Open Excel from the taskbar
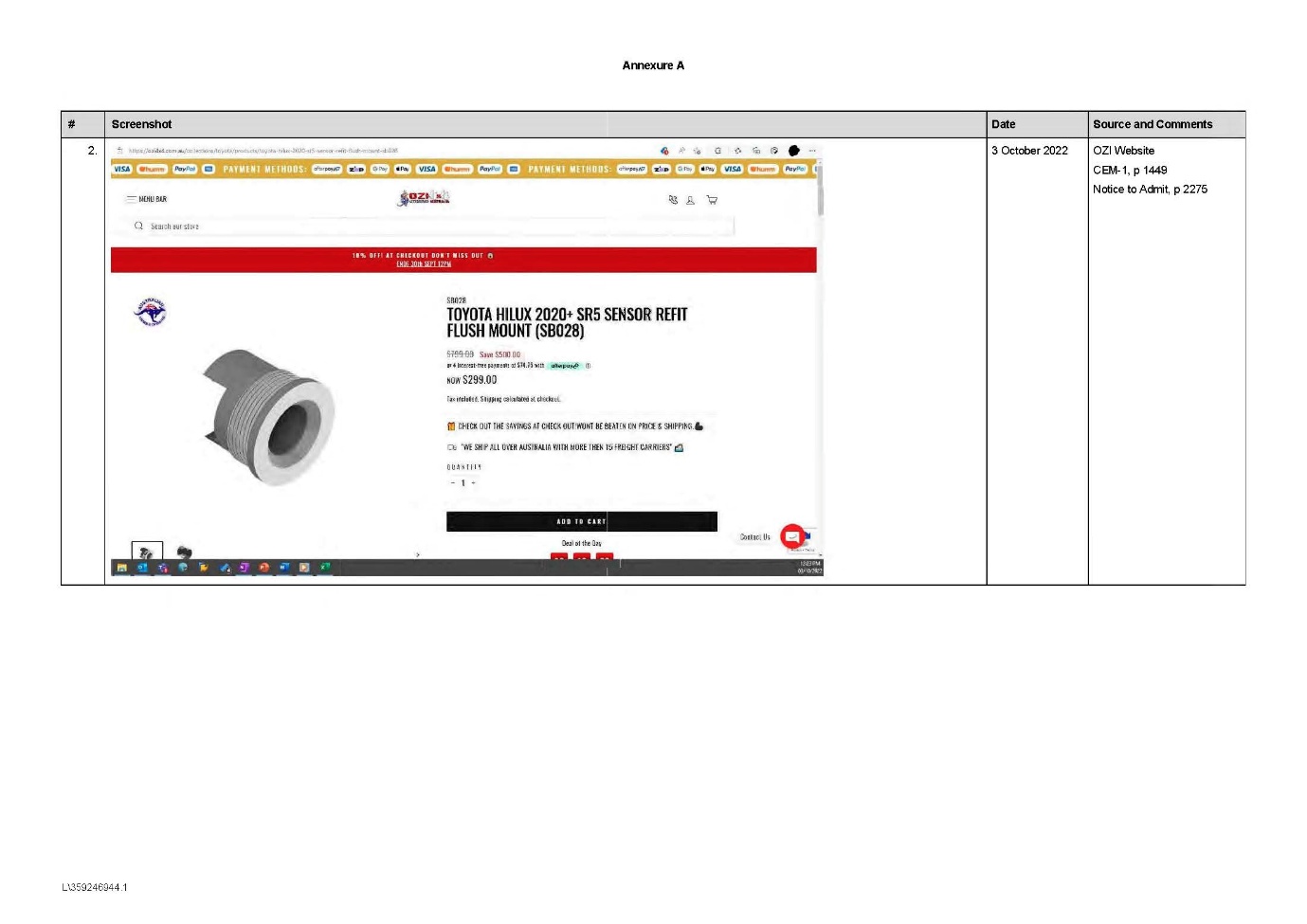Viewport: 1307px width, 924px height. [x=325, y=568]
